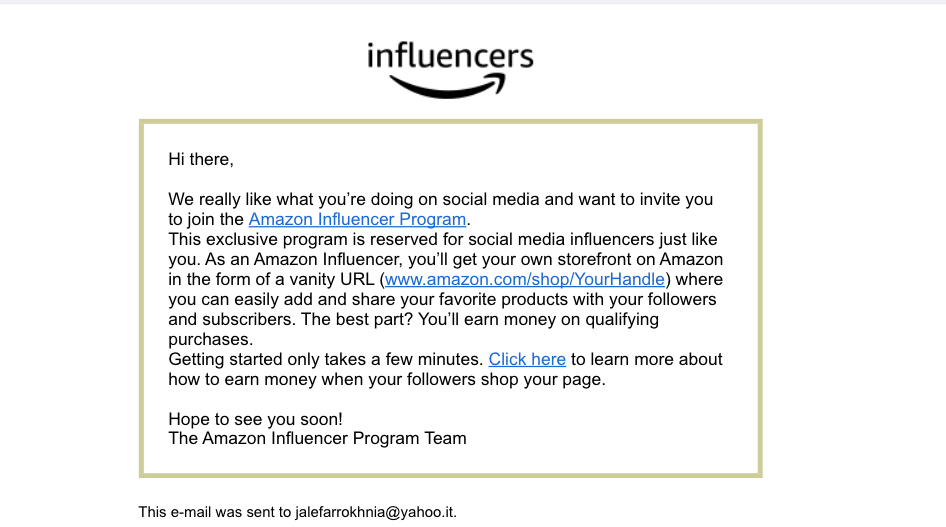The width and height of the screenshot is (946, 527).
Task: Click the words "and subscribers."
Action: (232, 319)
